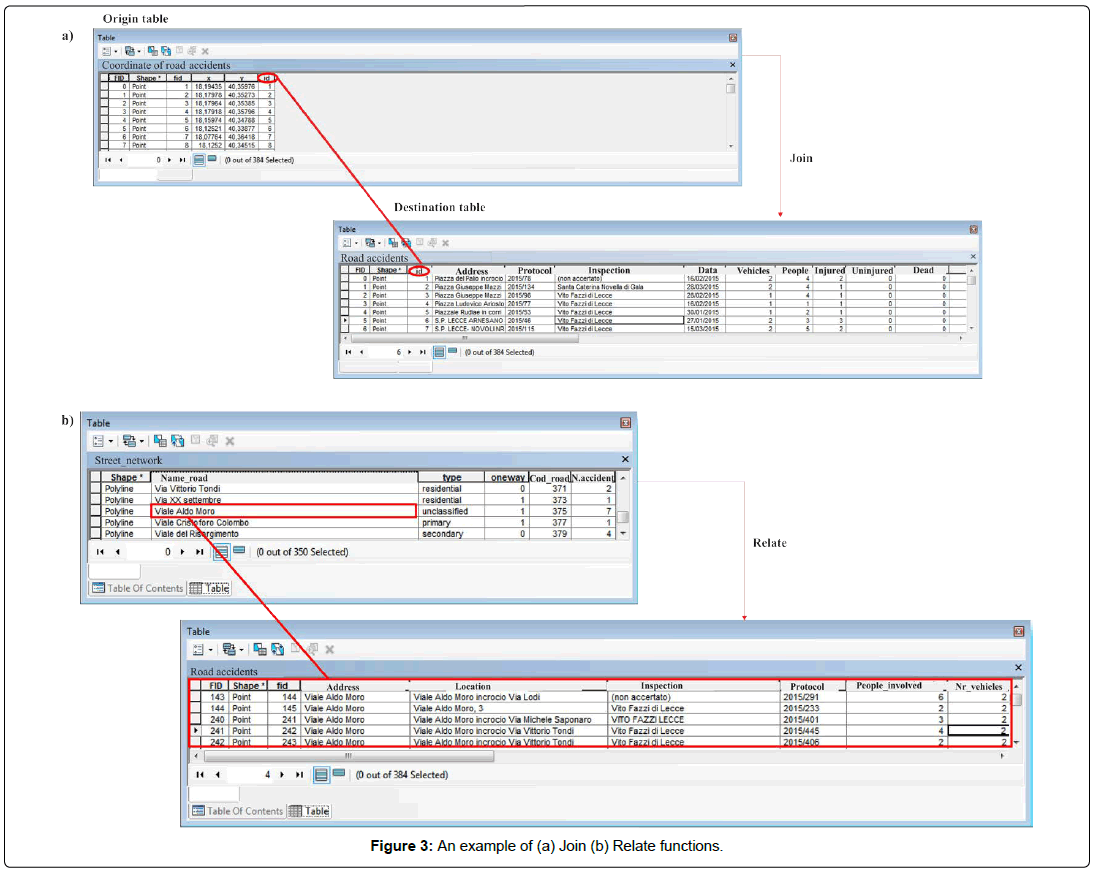Screen dimensions: 1095x874
Task: Click the Table Options icon in Coordinate table
Action: (x=106, y=50)
